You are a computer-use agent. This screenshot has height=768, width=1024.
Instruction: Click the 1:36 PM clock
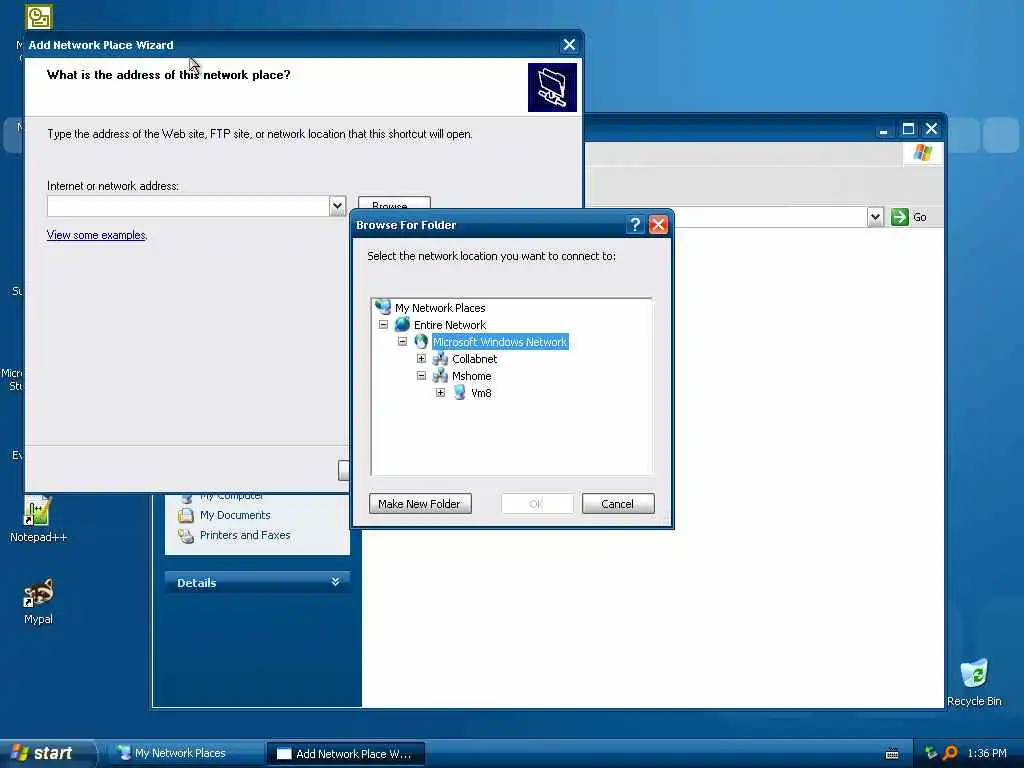pos(987,753)
